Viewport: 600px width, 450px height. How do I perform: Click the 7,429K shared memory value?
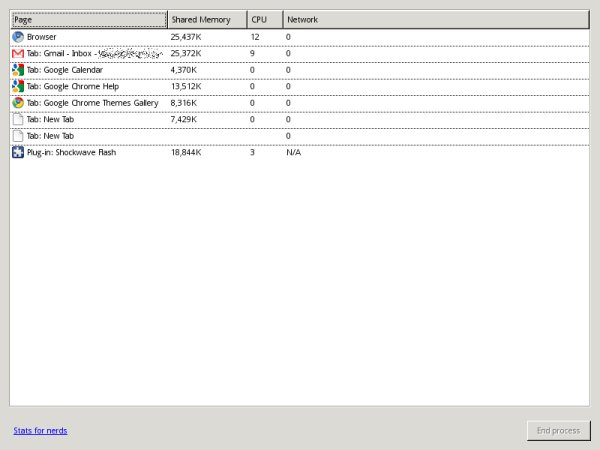[x=184, y=119]
